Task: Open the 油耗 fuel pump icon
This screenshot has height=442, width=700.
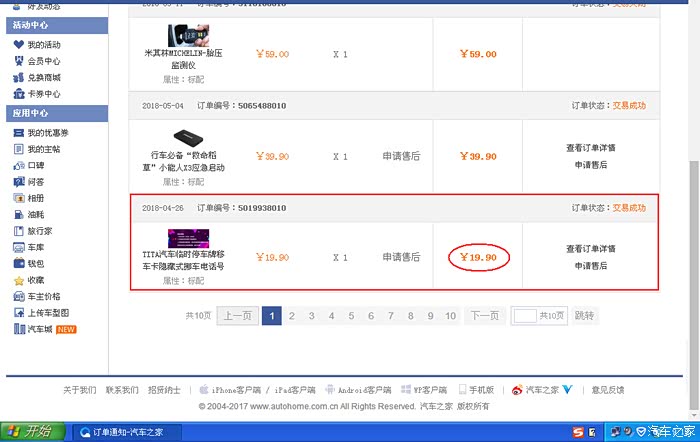Action: coord(19,214)
